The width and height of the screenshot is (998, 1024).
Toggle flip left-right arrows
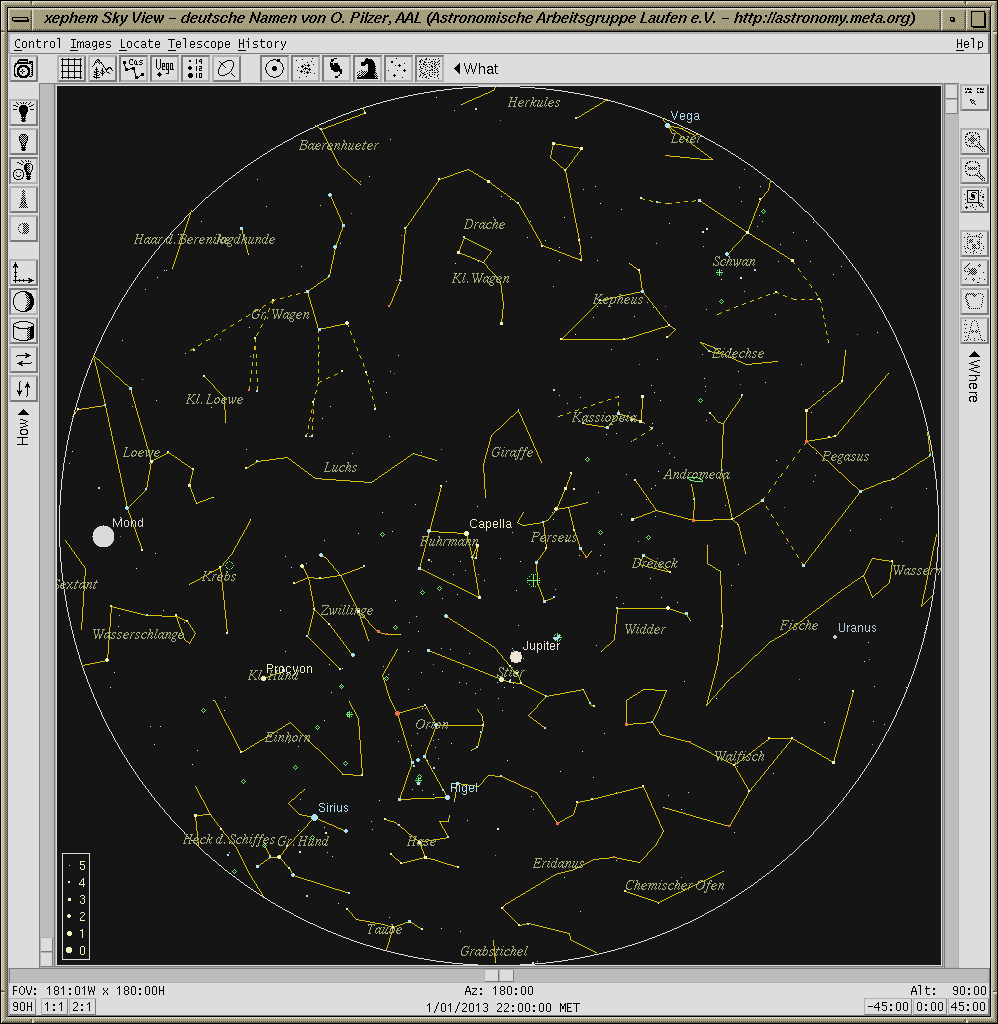click(x=24, y=360)
